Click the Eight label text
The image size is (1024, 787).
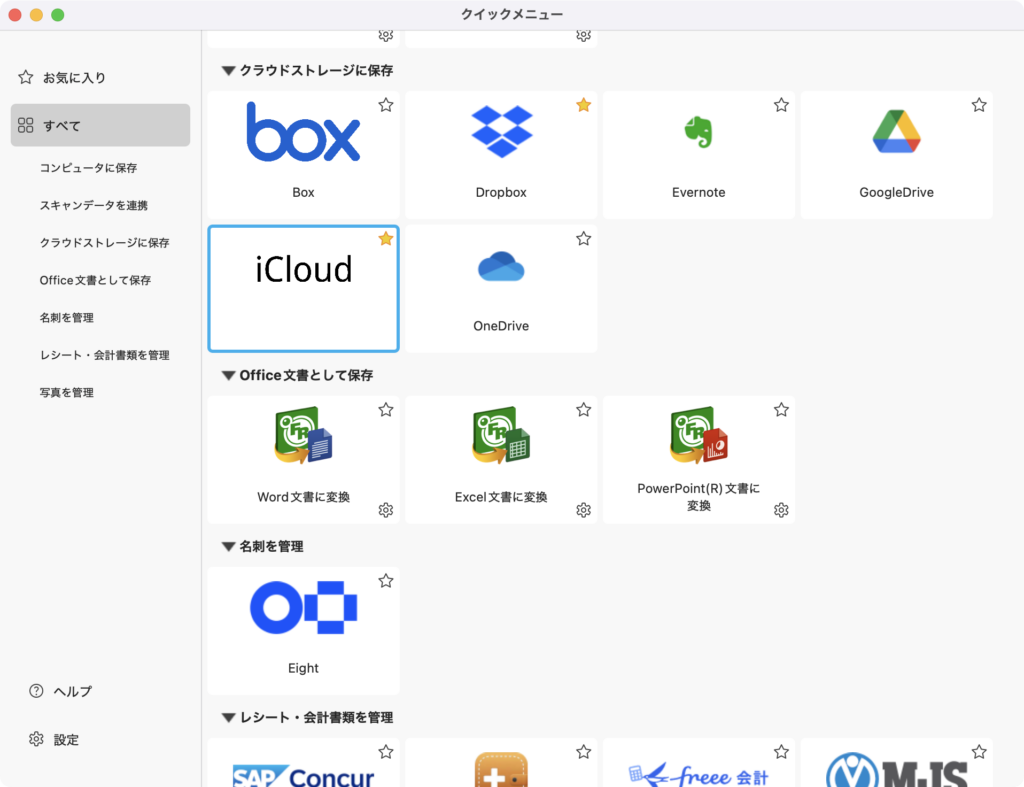click(303, 668)
